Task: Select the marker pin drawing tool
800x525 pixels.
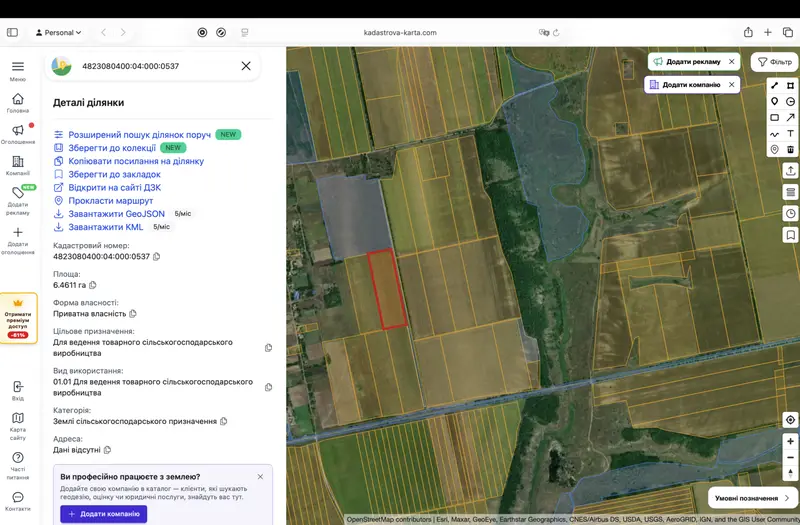Action: pos(774,102)
